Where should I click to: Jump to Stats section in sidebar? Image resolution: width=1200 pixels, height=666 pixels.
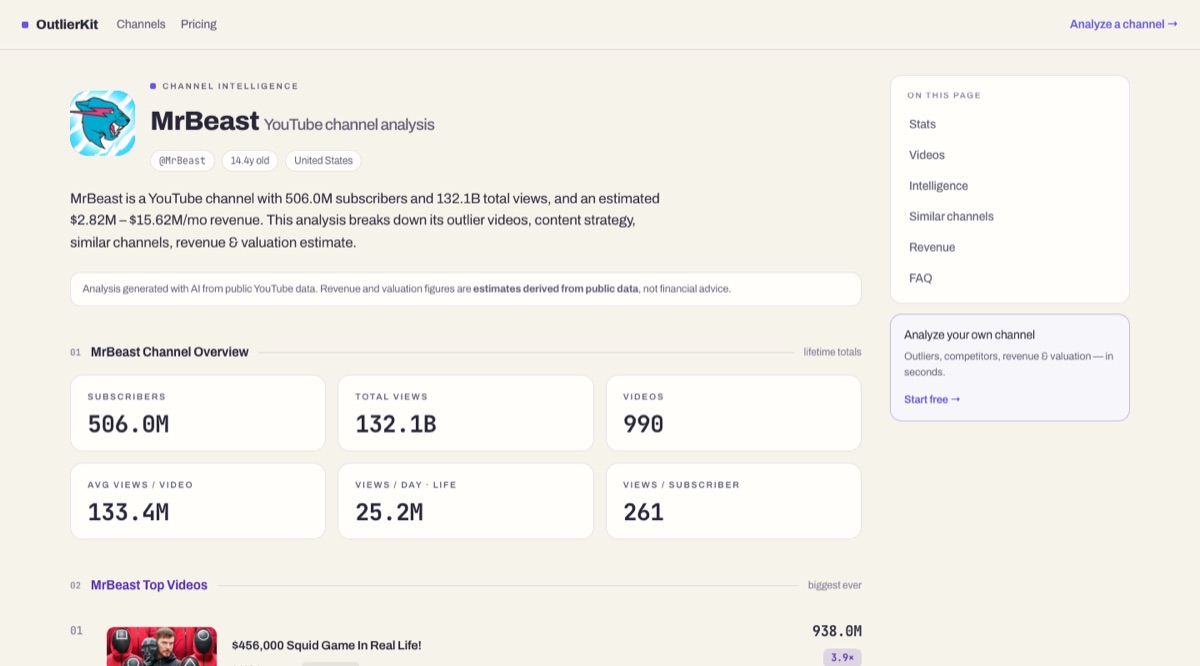922,124
